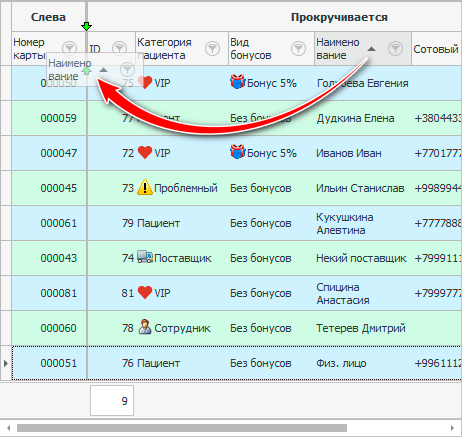462x437 pixels.
Task: Open filter for Наименование column header
Action: point(395,48)
